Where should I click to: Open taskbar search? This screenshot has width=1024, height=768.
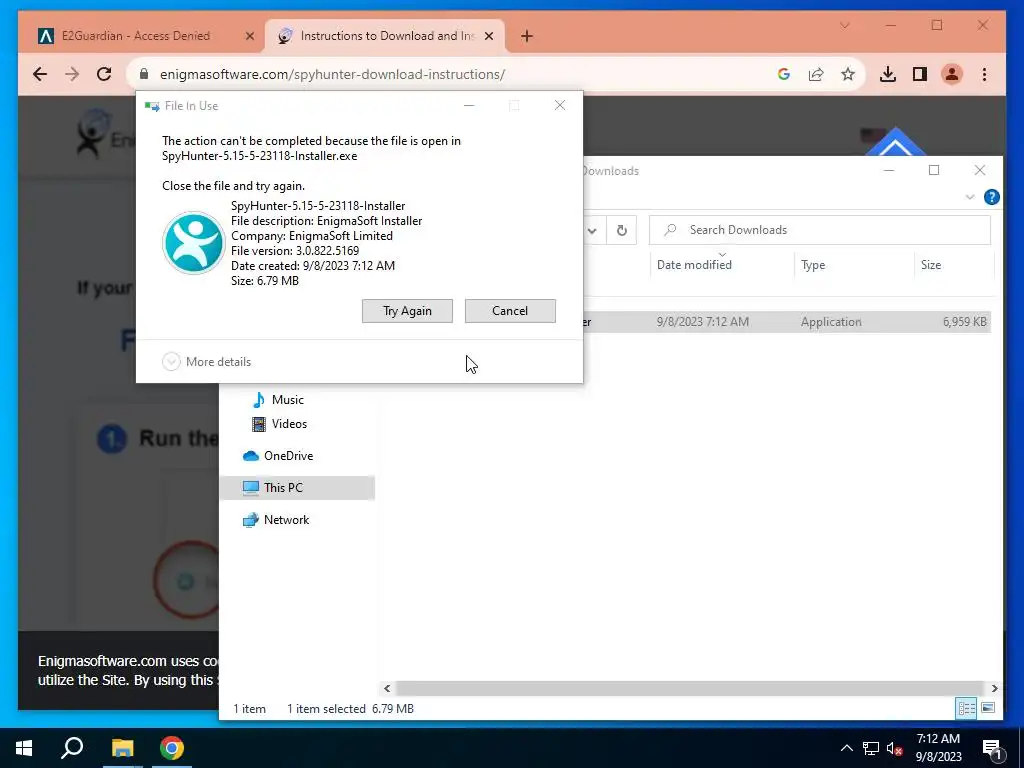tap(72, 748)
